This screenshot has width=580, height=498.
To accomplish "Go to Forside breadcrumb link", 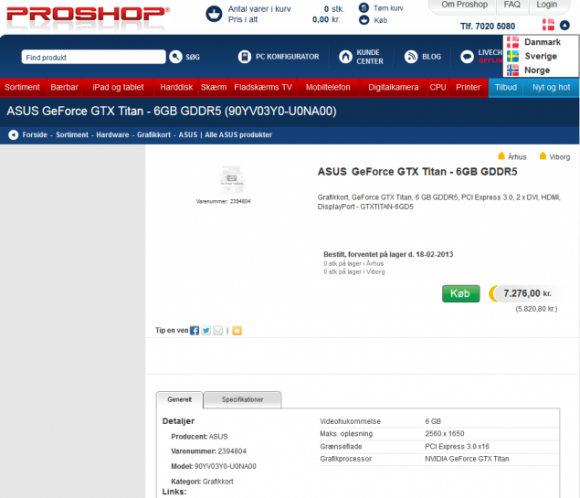I will coord(35,135).
